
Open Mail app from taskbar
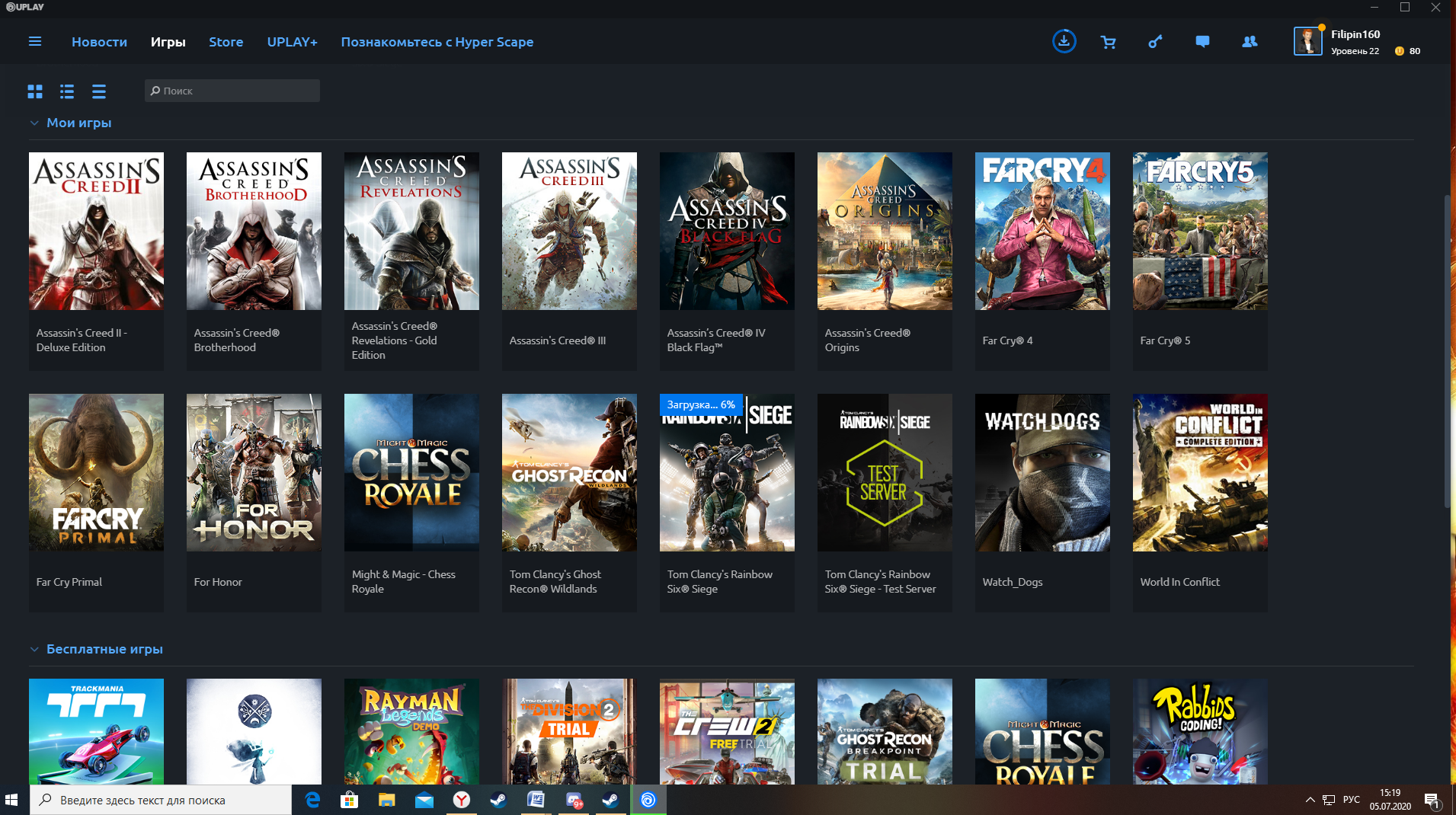pos(424,800)
